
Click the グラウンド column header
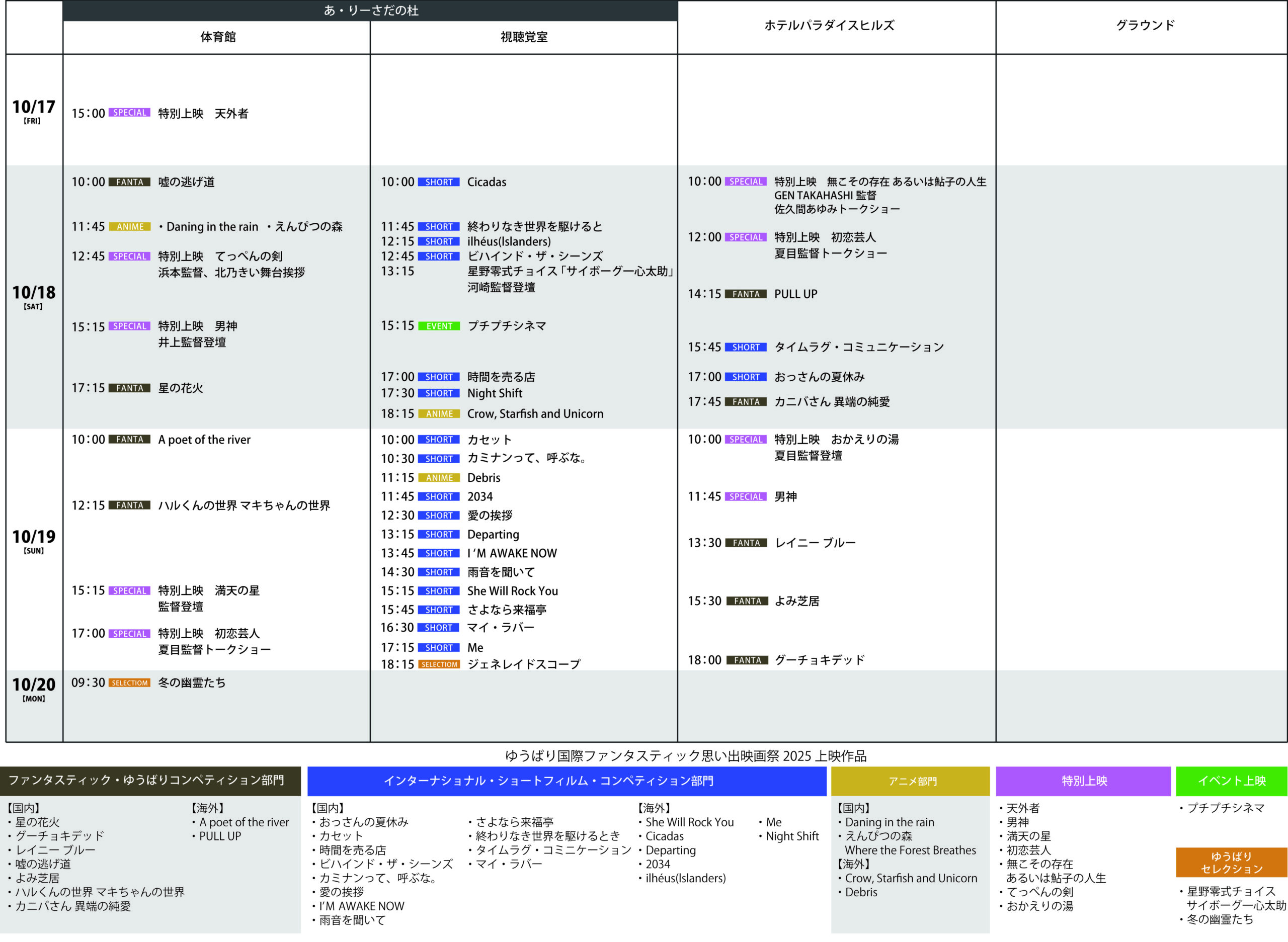1145,26
